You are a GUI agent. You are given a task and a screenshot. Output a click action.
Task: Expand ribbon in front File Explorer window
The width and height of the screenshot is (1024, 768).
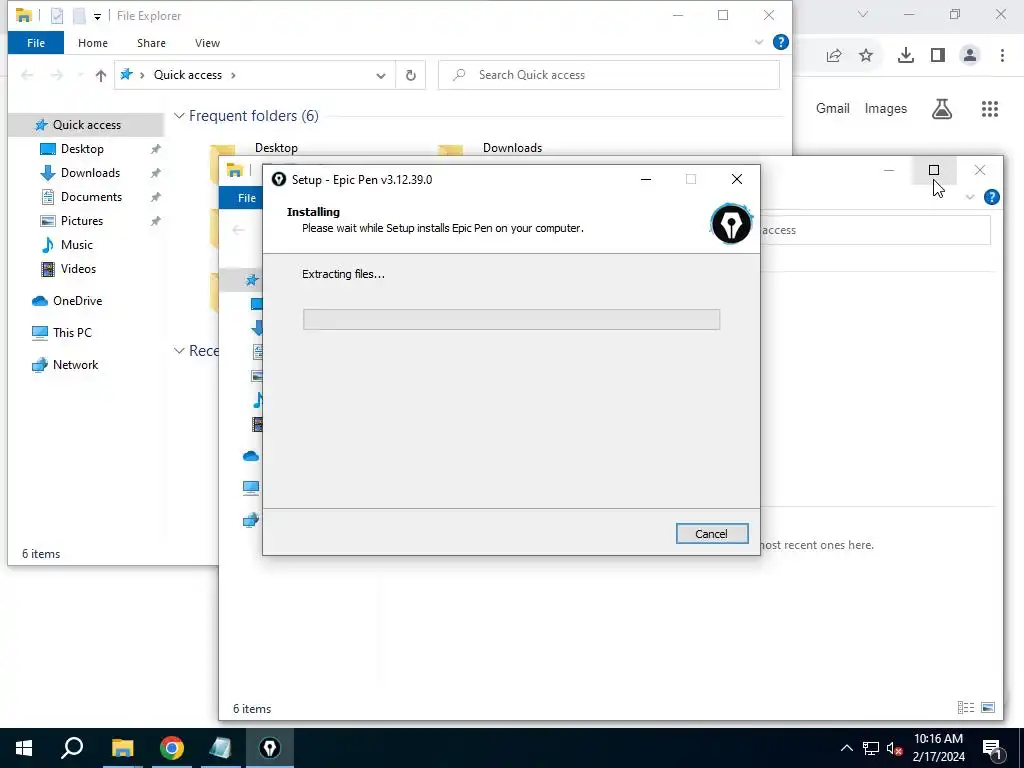(970, 197)
